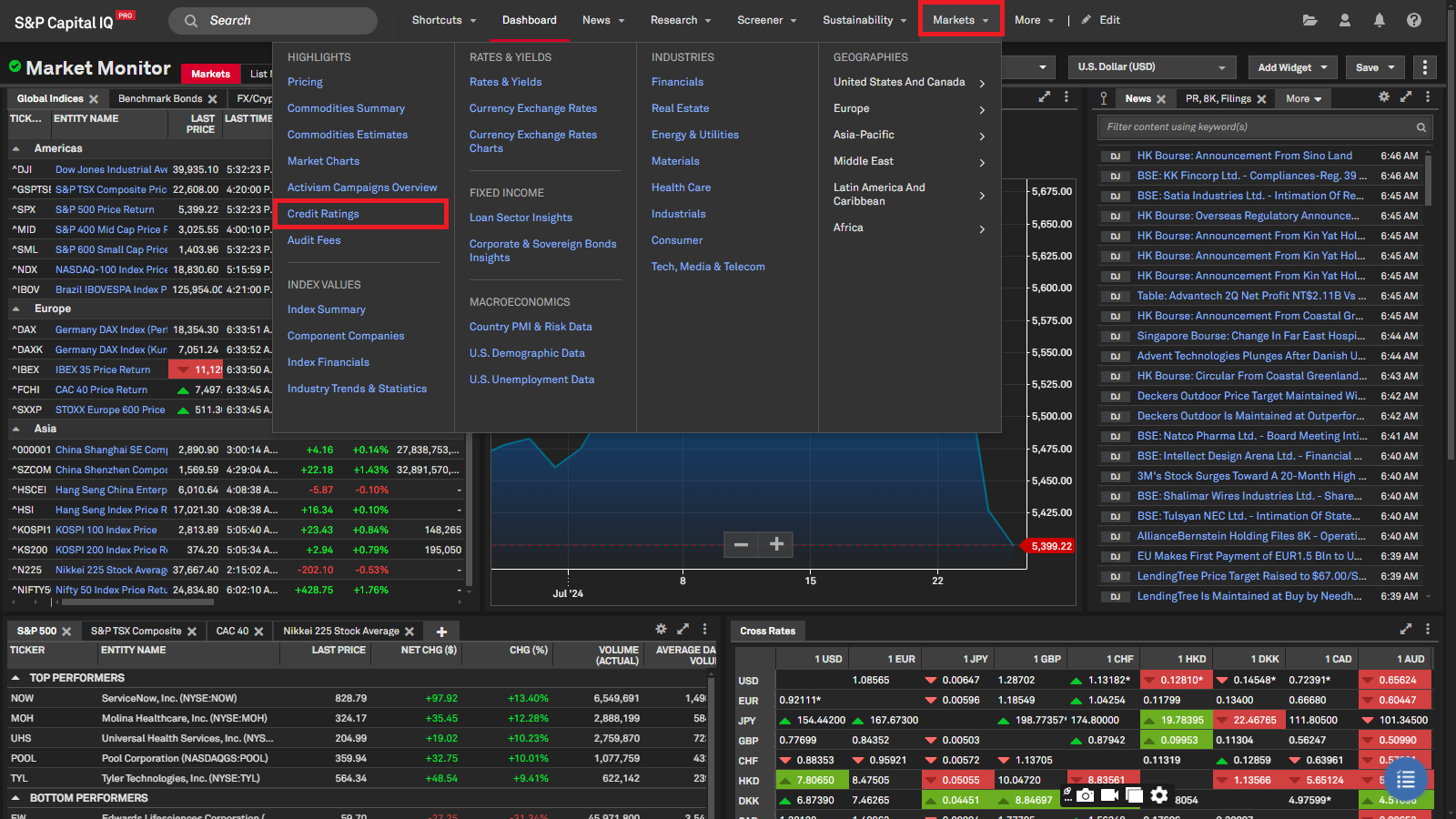Click the news keyword filter field

click(x=1256, y=127)
